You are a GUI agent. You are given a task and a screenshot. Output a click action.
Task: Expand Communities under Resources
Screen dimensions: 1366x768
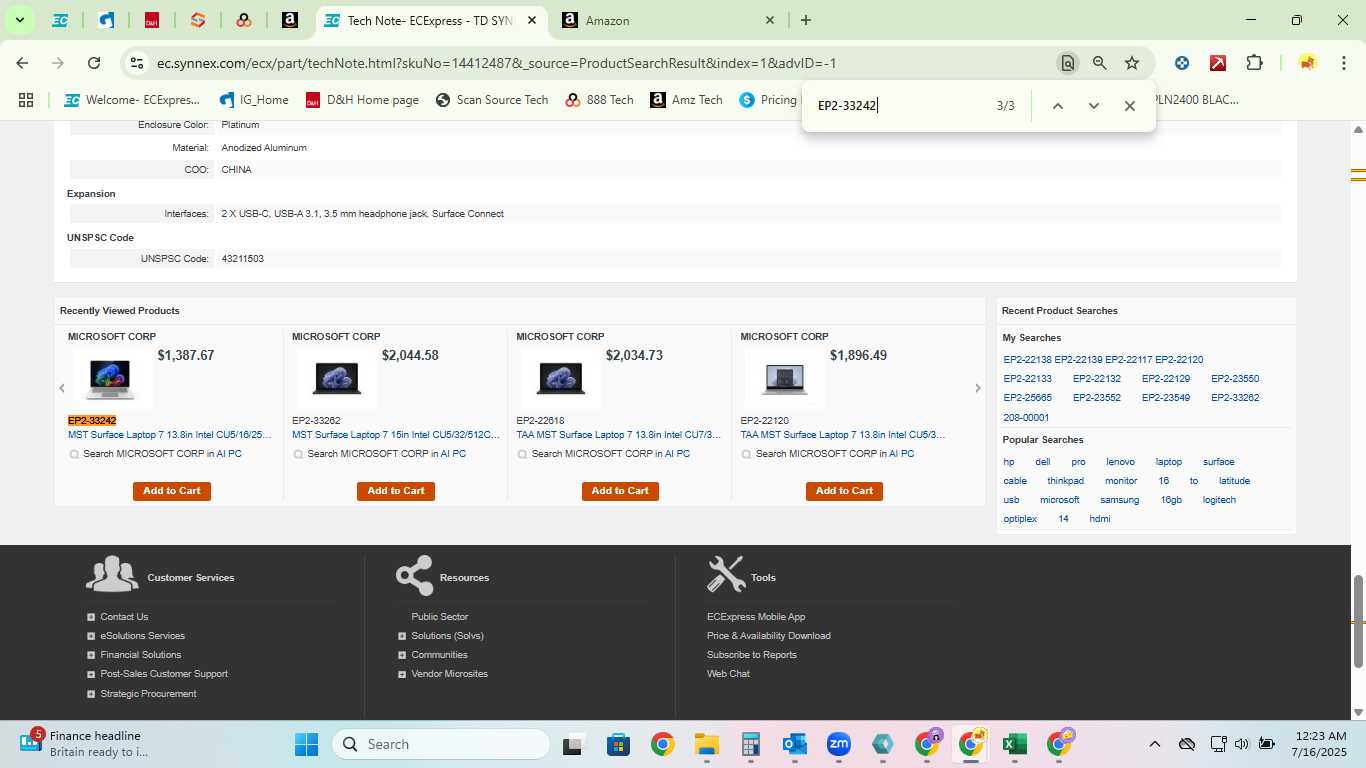coord(402,655)
